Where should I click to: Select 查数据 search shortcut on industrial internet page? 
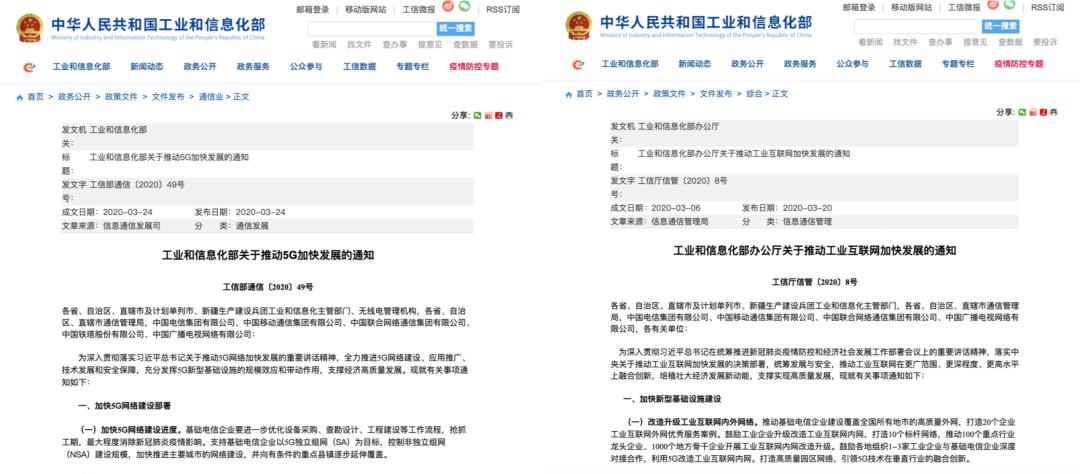[1010, 42]
